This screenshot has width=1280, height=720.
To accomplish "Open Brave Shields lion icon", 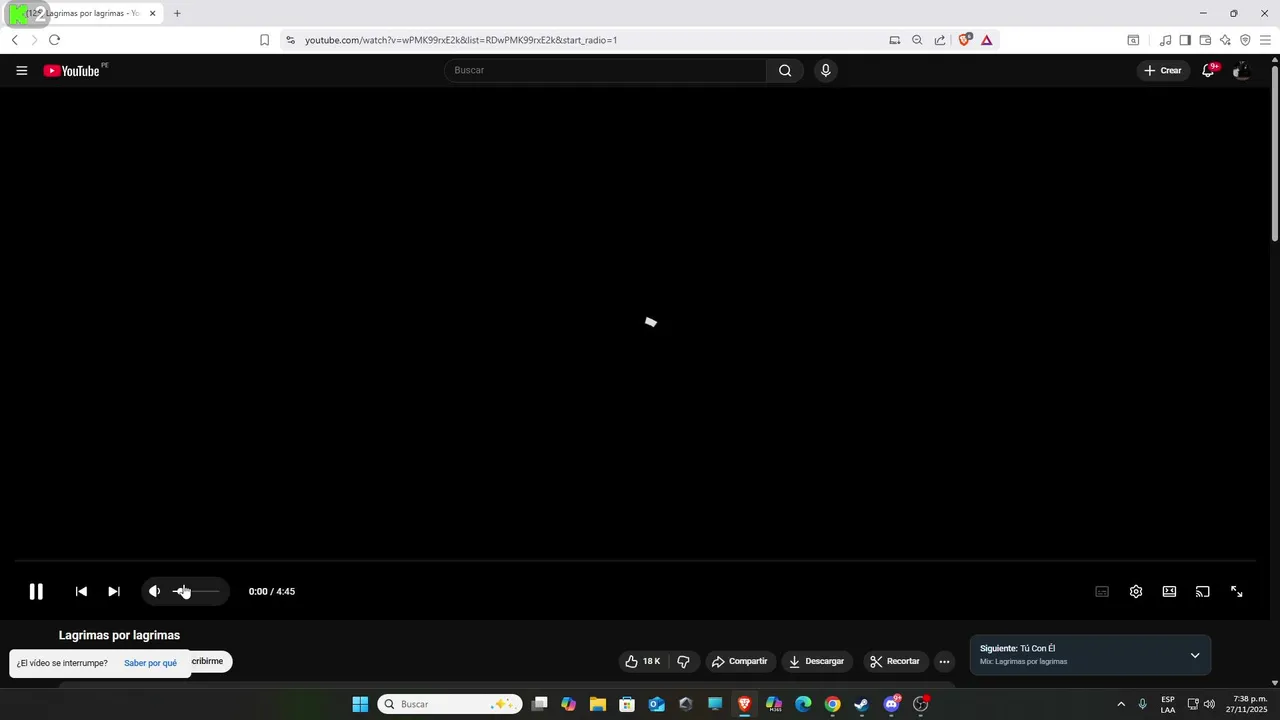I will point(965,40).
